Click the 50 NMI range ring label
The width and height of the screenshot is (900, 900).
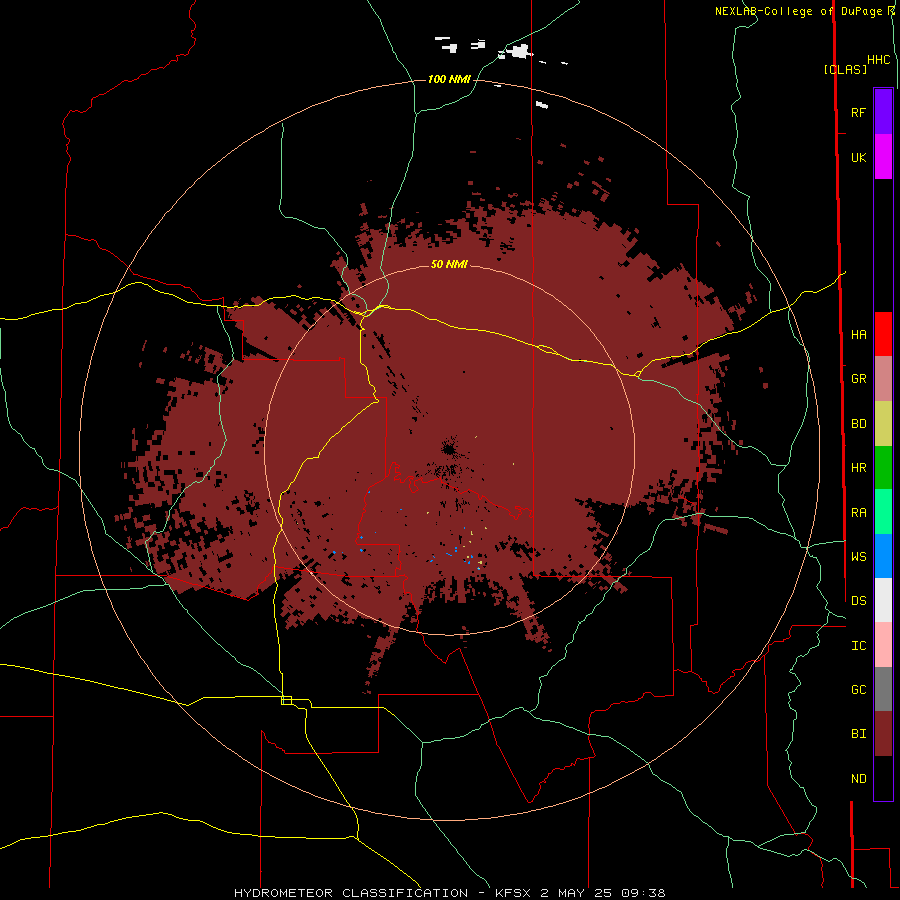coord(449,264)
